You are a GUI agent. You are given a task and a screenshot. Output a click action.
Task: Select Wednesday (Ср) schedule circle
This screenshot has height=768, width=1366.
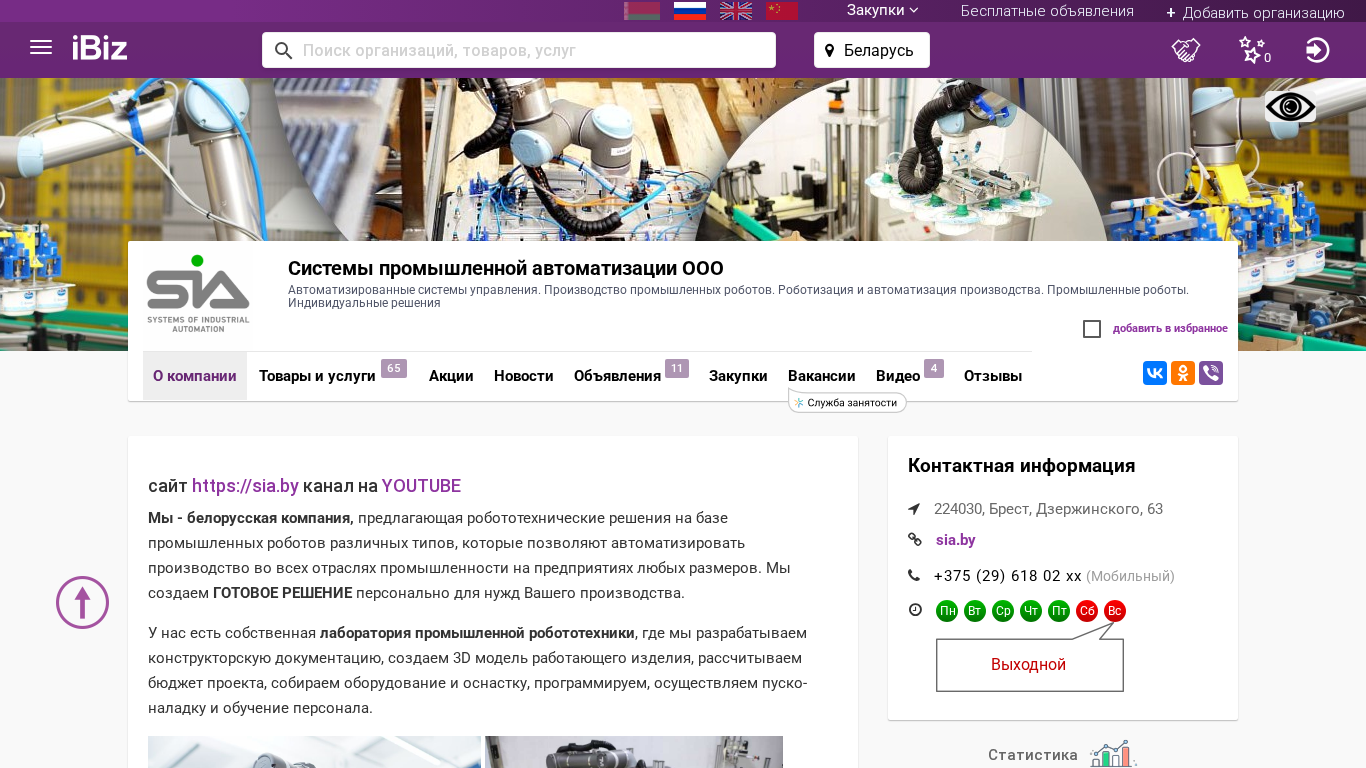1003,611
